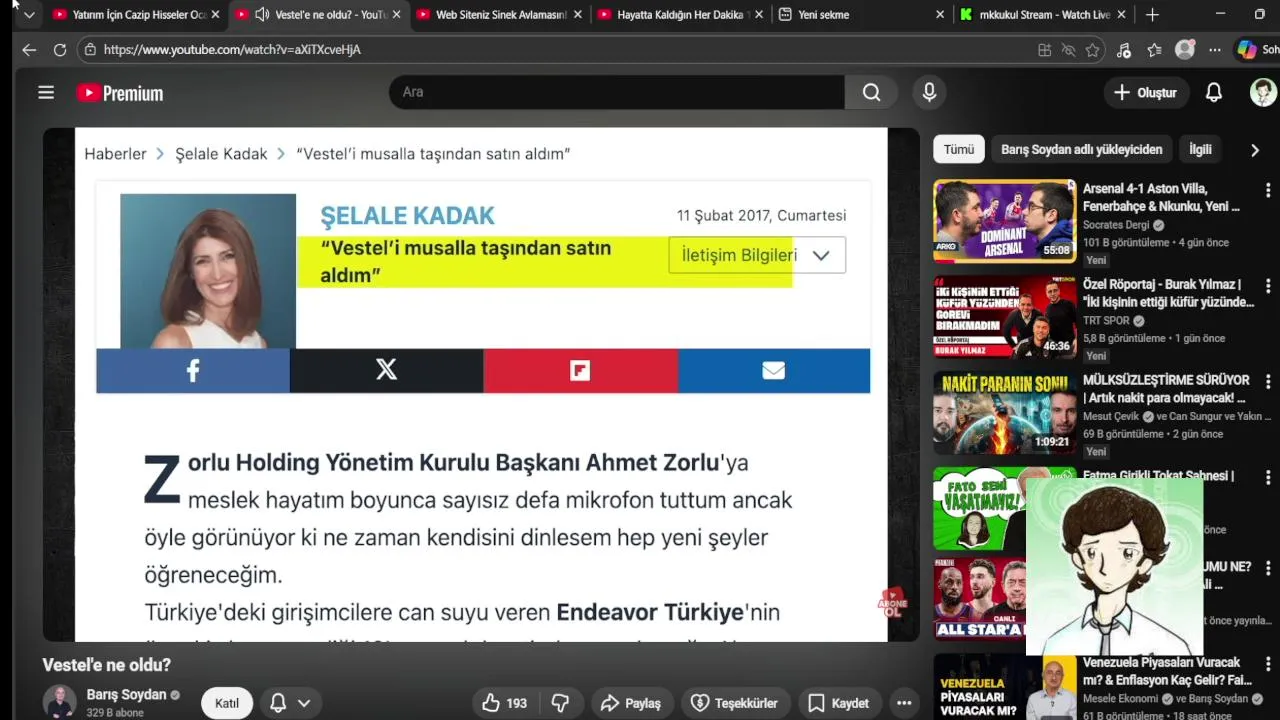Click the Kaydet save button
The height and width of the screenshot is (720, 1280).
click(838, 703)
